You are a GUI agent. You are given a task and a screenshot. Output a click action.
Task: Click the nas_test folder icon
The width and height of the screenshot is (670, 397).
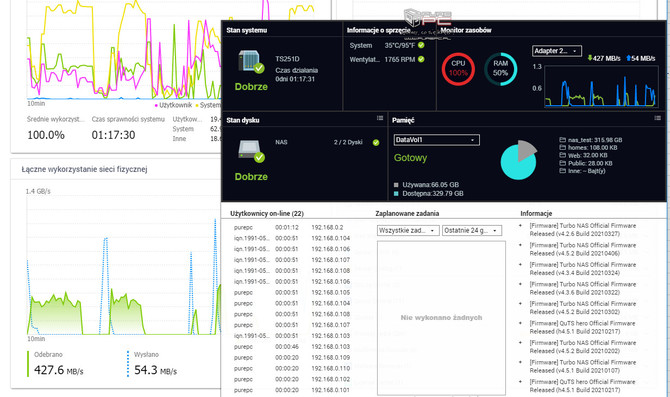pyautogui.click(x=562, y=140)
